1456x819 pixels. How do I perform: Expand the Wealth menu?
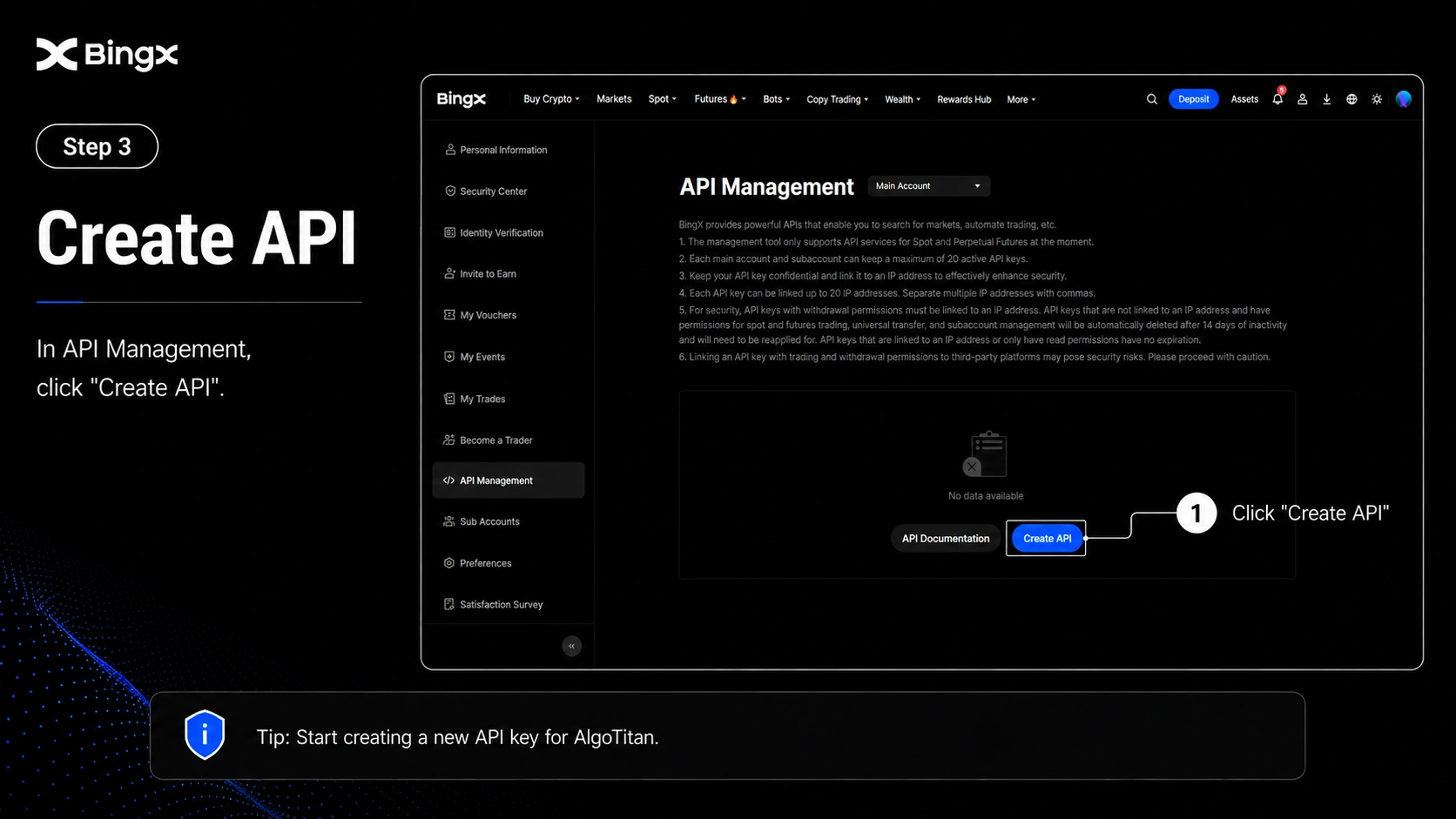click(902, 99)
